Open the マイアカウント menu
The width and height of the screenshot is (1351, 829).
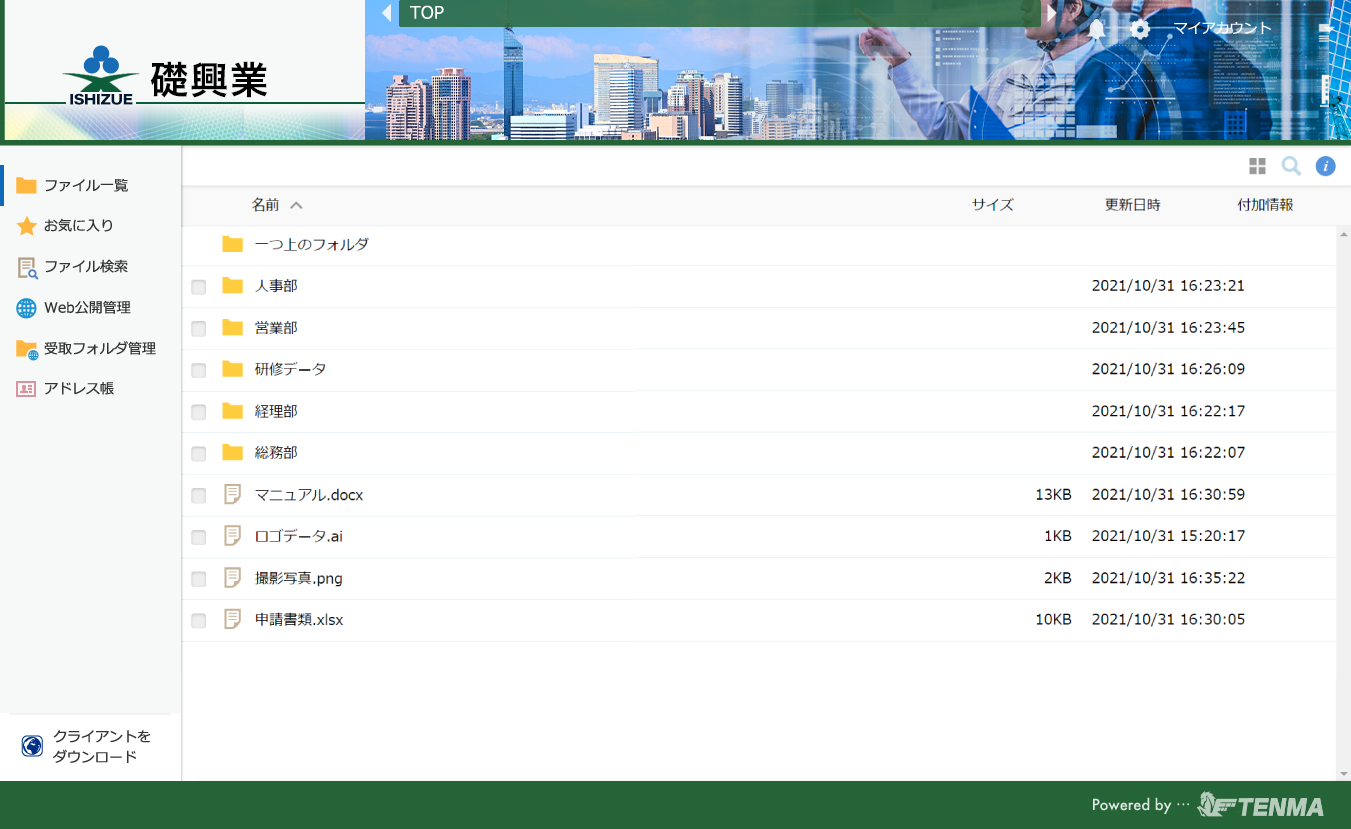pos(1222,28)
